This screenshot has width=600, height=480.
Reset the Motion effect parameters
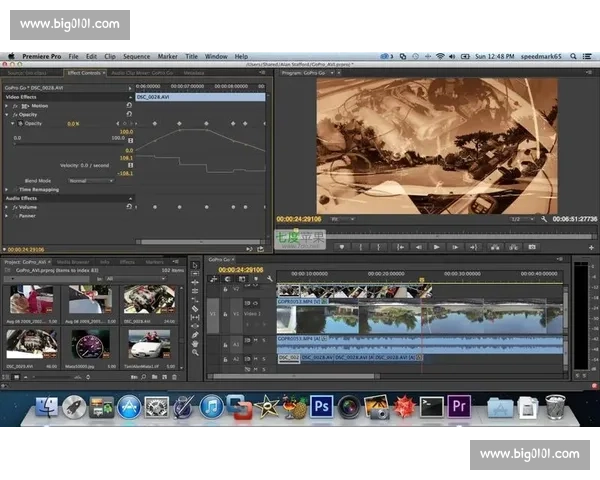point(129,105)
